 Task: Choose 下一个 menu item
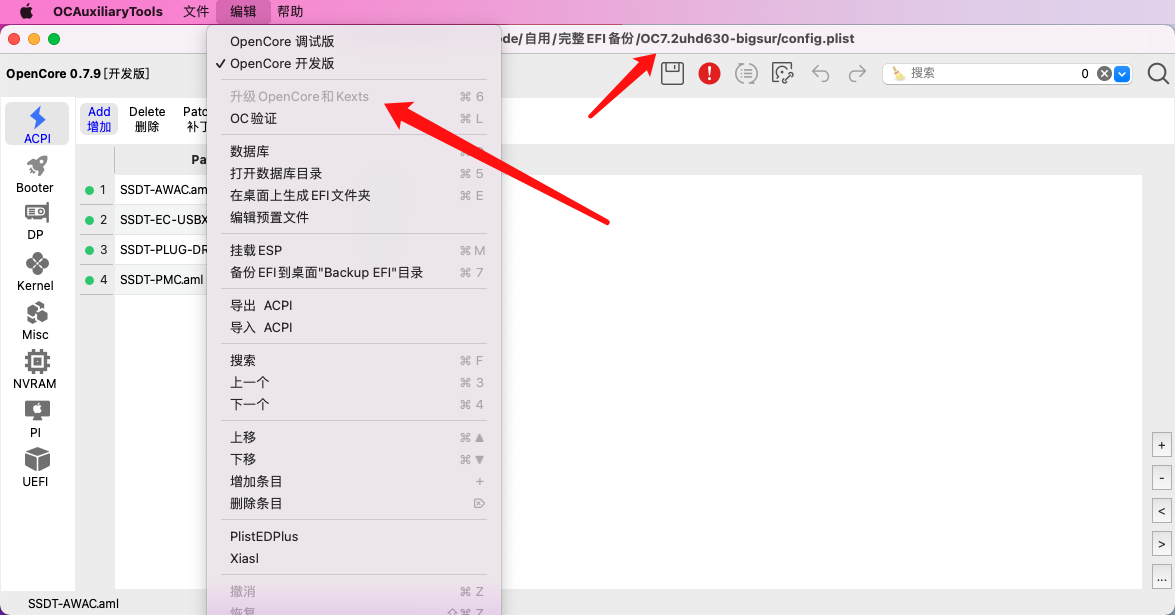354,405
